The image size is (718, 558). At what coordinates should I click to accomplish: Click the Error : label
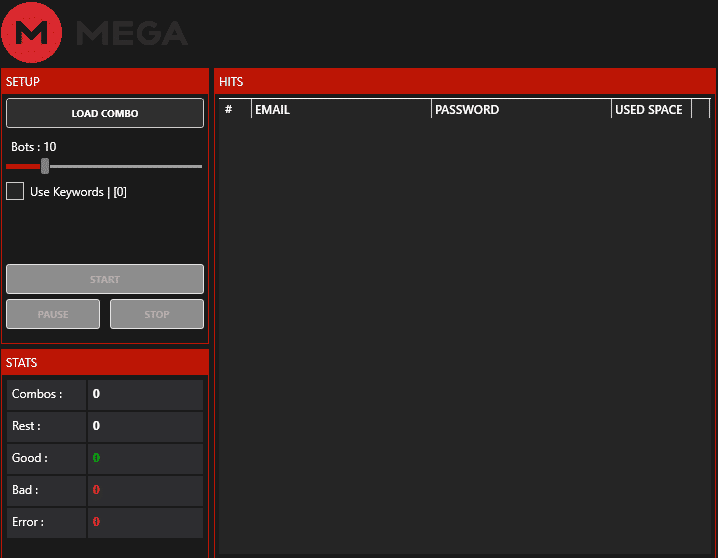coord(28,522)
